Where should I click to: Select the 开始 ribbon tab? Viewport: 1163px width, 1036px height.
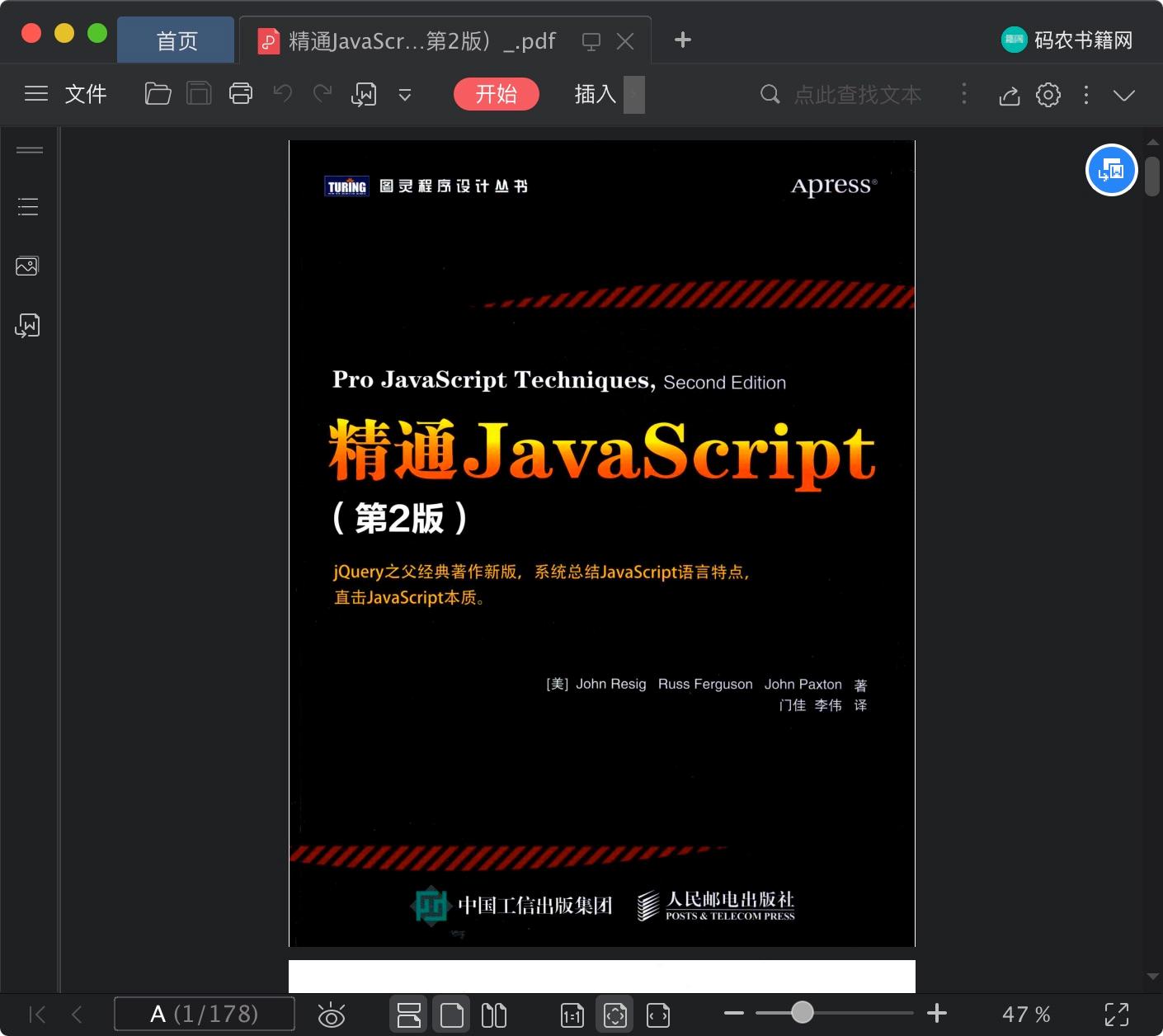coord(497,94)
